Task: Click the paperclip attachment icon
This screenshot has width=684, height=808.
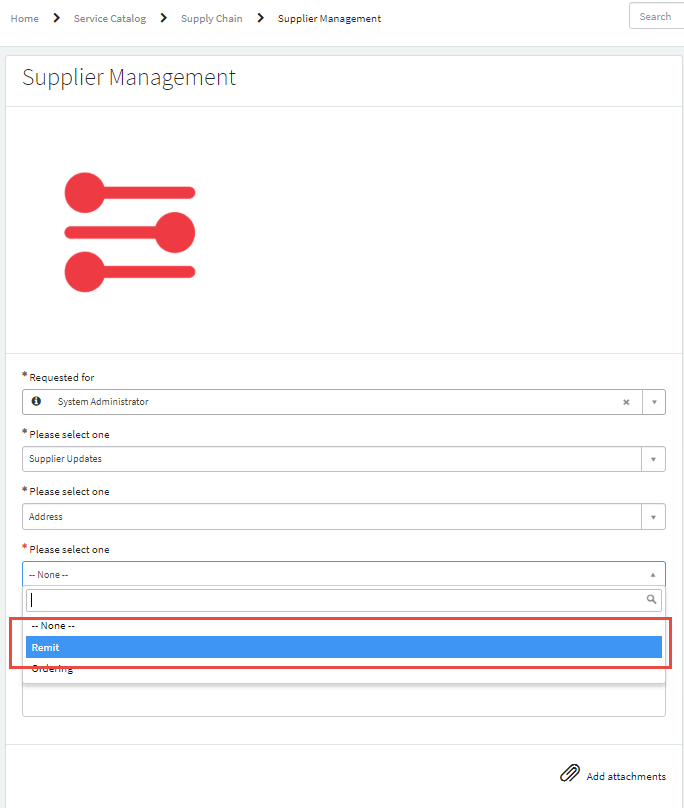Action: point(570,773)
